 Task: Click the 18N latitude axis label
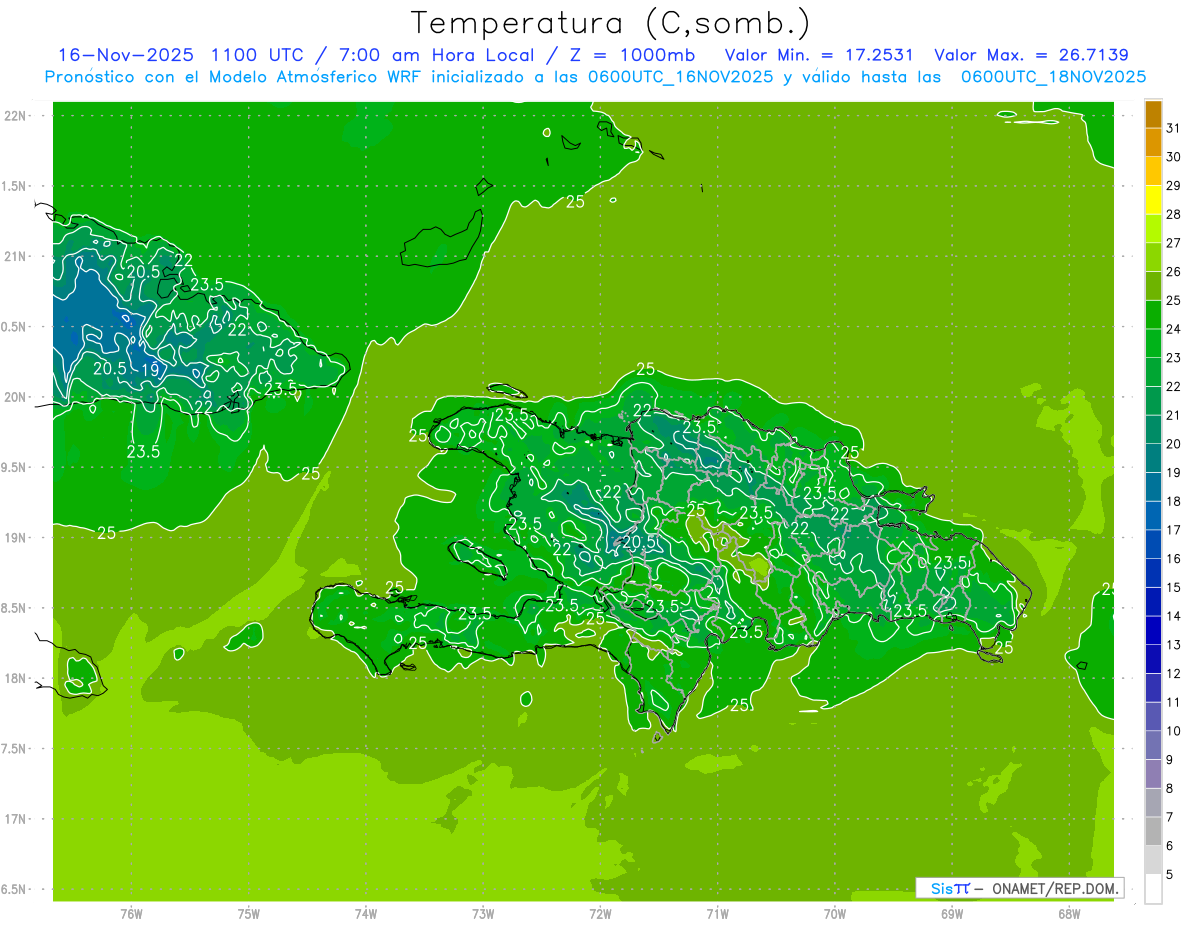(x=16, y=678)
